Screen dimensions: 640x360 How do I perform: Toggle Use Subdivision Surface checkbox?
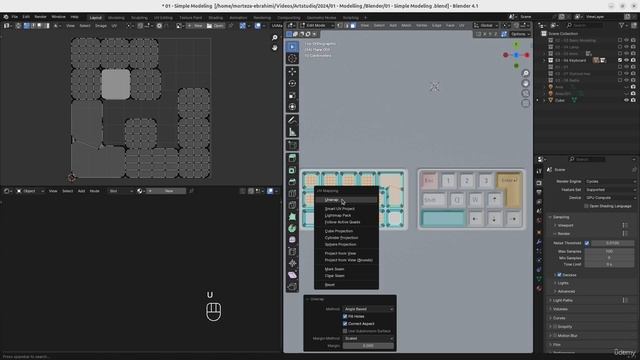pyautogui.click(x=345, y=331)
